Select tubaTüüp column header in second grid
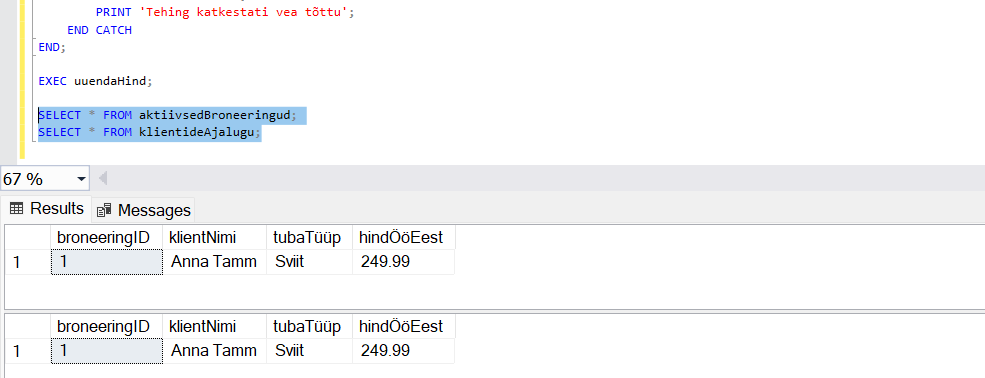 (309, 327)
